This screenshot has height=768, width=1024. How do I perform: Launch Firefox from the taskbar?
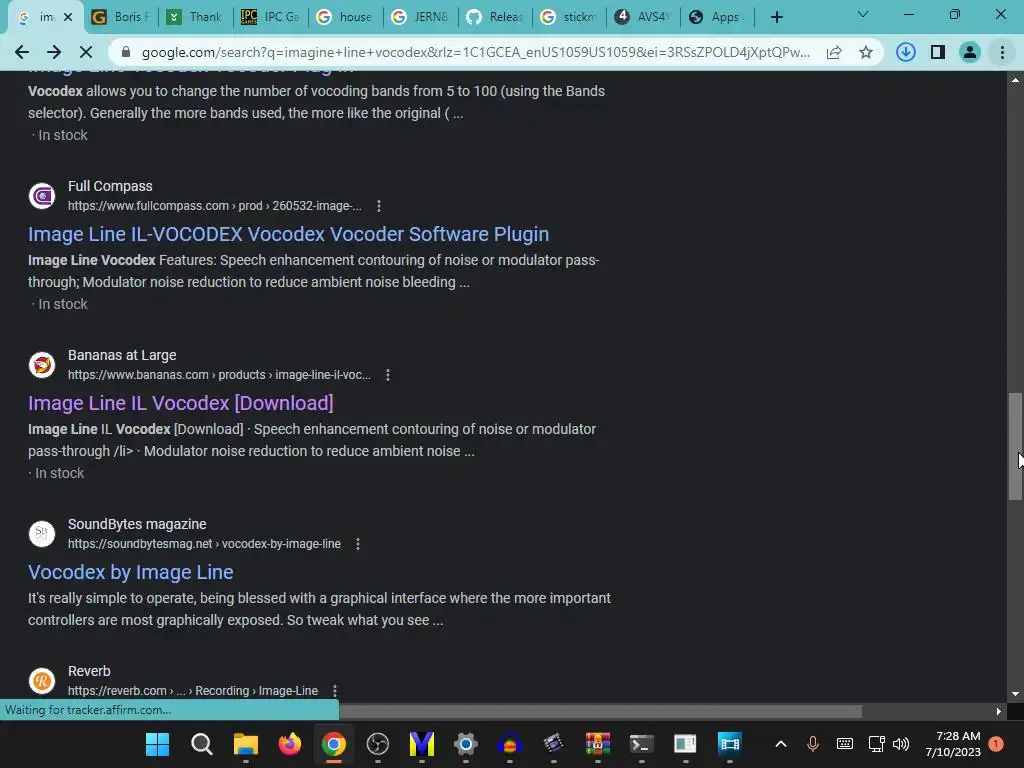click(290, 744)
